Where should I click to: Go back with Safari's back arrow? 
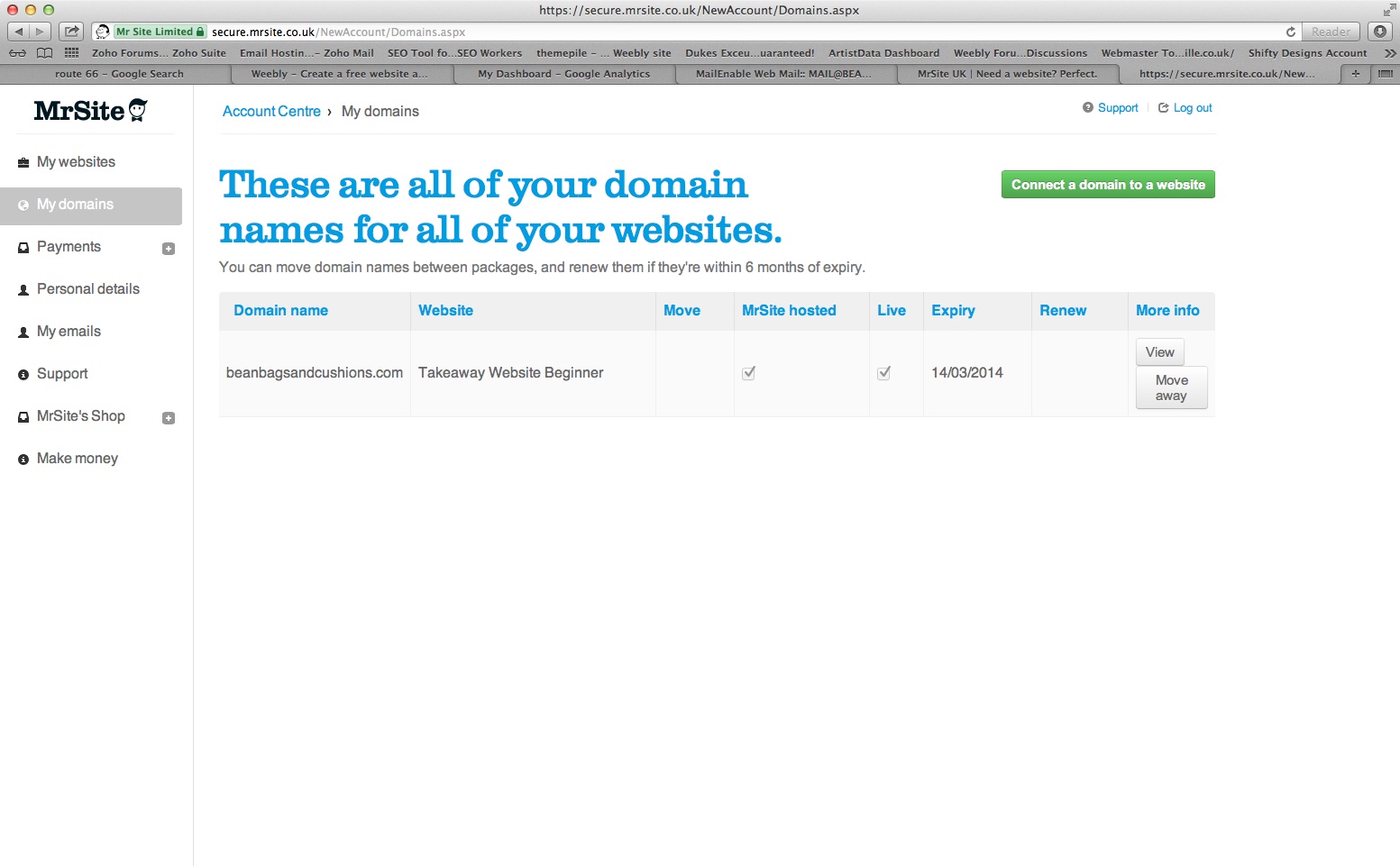pyautogui.click(x=18, y=32)
